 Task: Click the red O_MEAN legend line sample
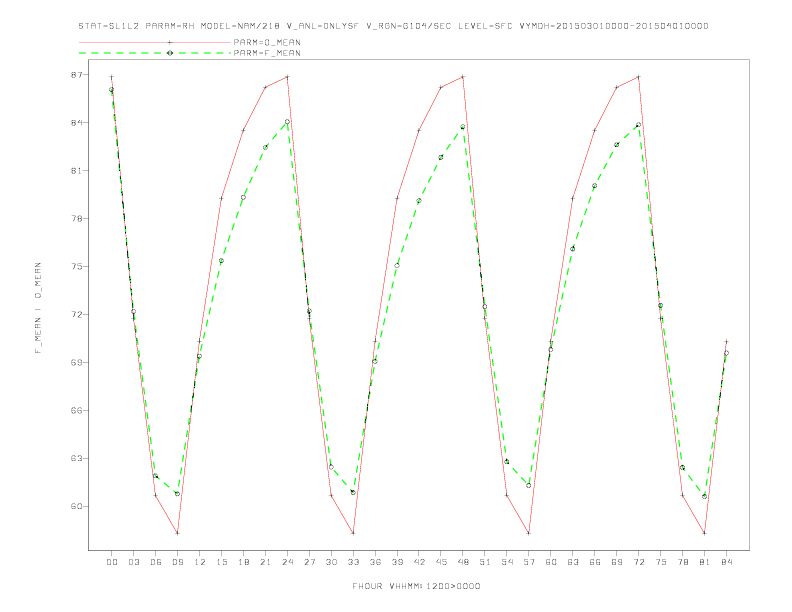coord(155,42)
